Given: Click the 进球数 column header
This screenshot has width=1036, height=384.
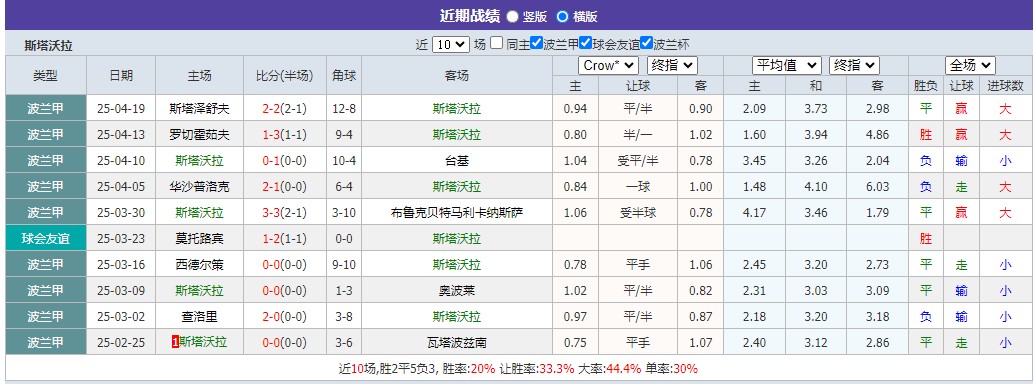Looking at the screenshot, I should coord(1005,86).
